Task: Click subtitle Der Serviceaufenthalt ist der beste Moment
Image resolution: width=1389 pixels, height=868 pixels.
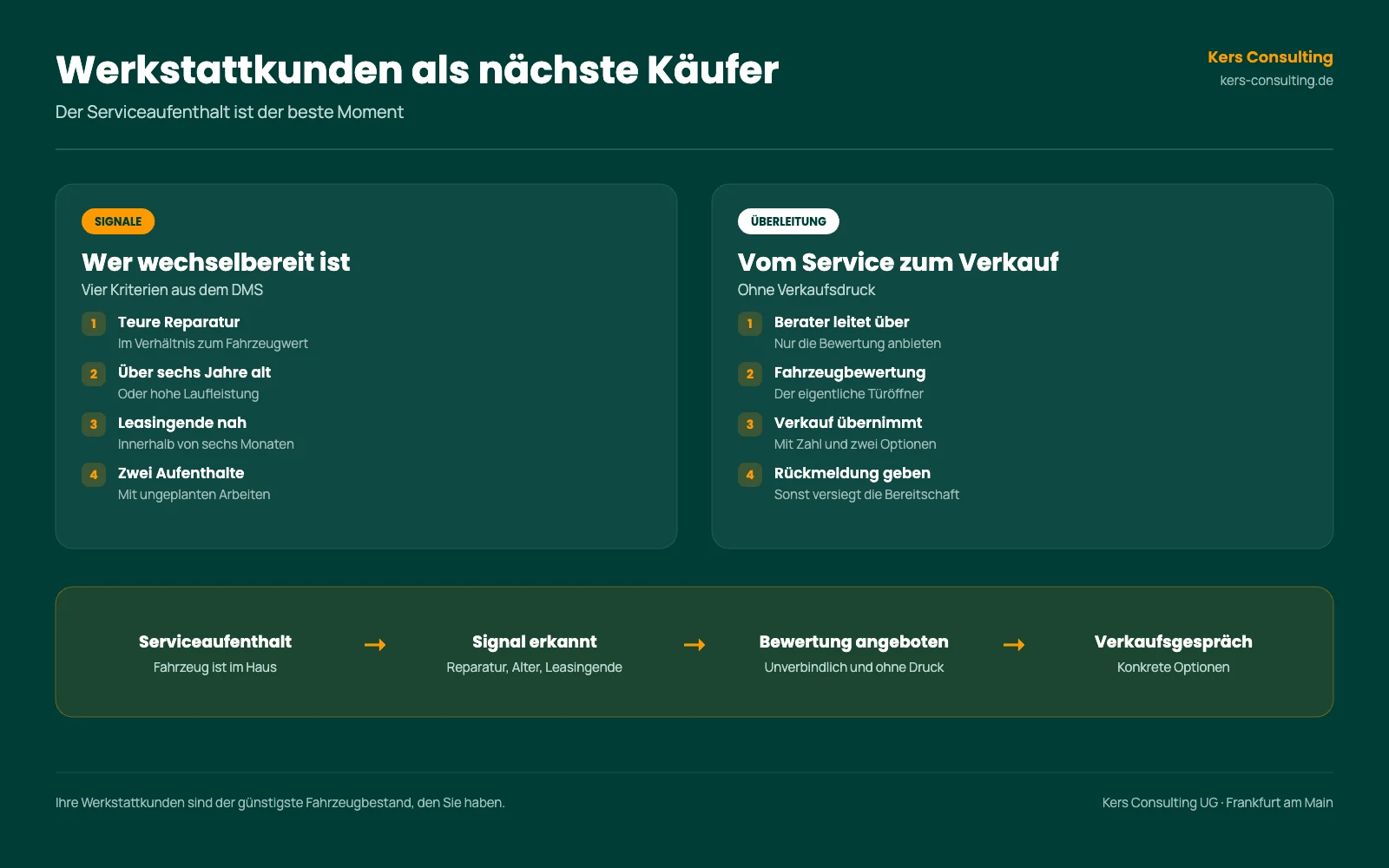Action: 229,112
